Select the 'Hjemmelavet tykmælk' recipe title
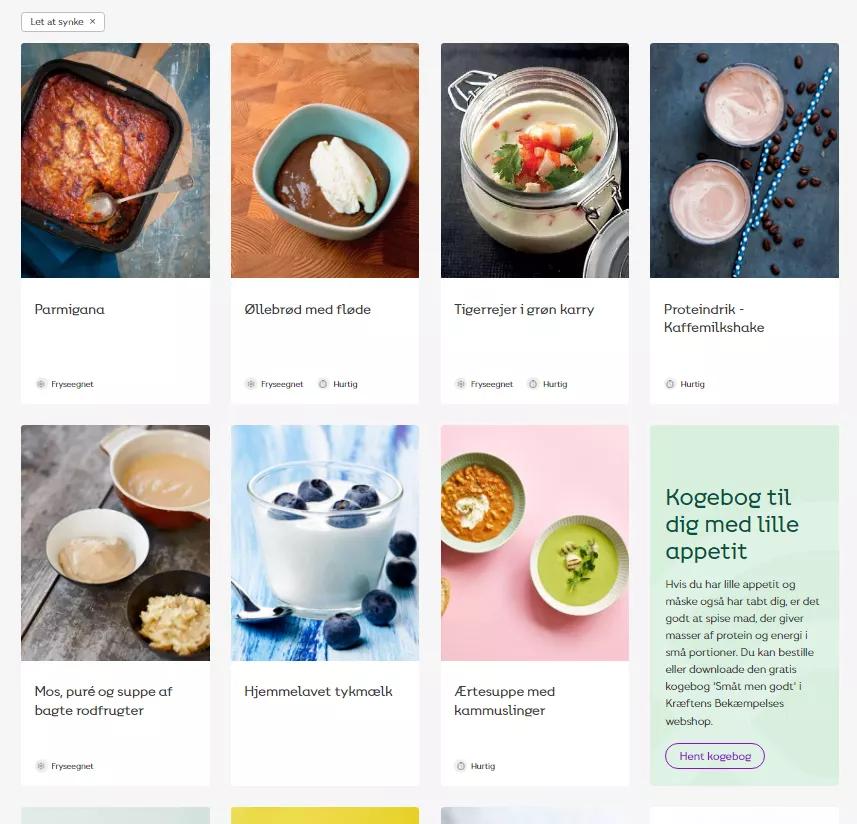857x824 pixels. tap(318, 691)
